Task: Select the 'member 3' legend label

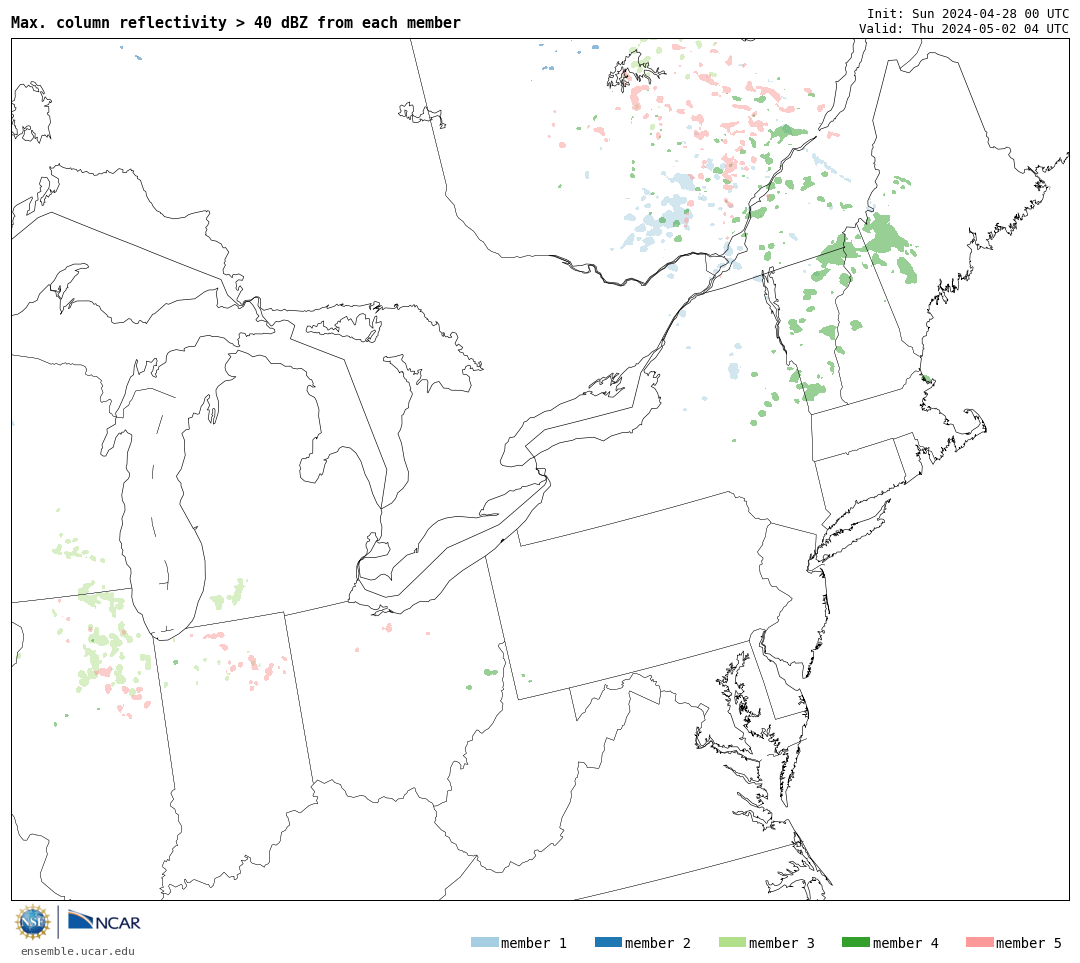Action: 782,943
